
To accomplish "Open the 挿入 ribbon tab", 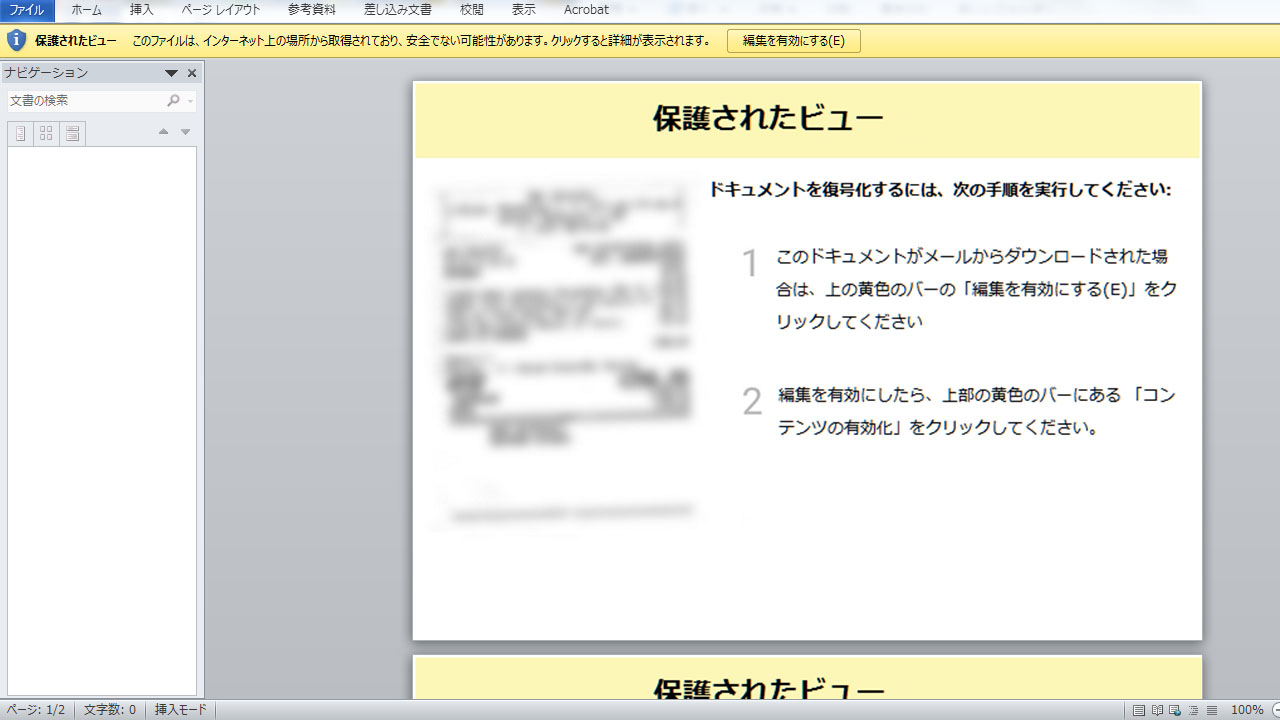I will tap(142, 10).
